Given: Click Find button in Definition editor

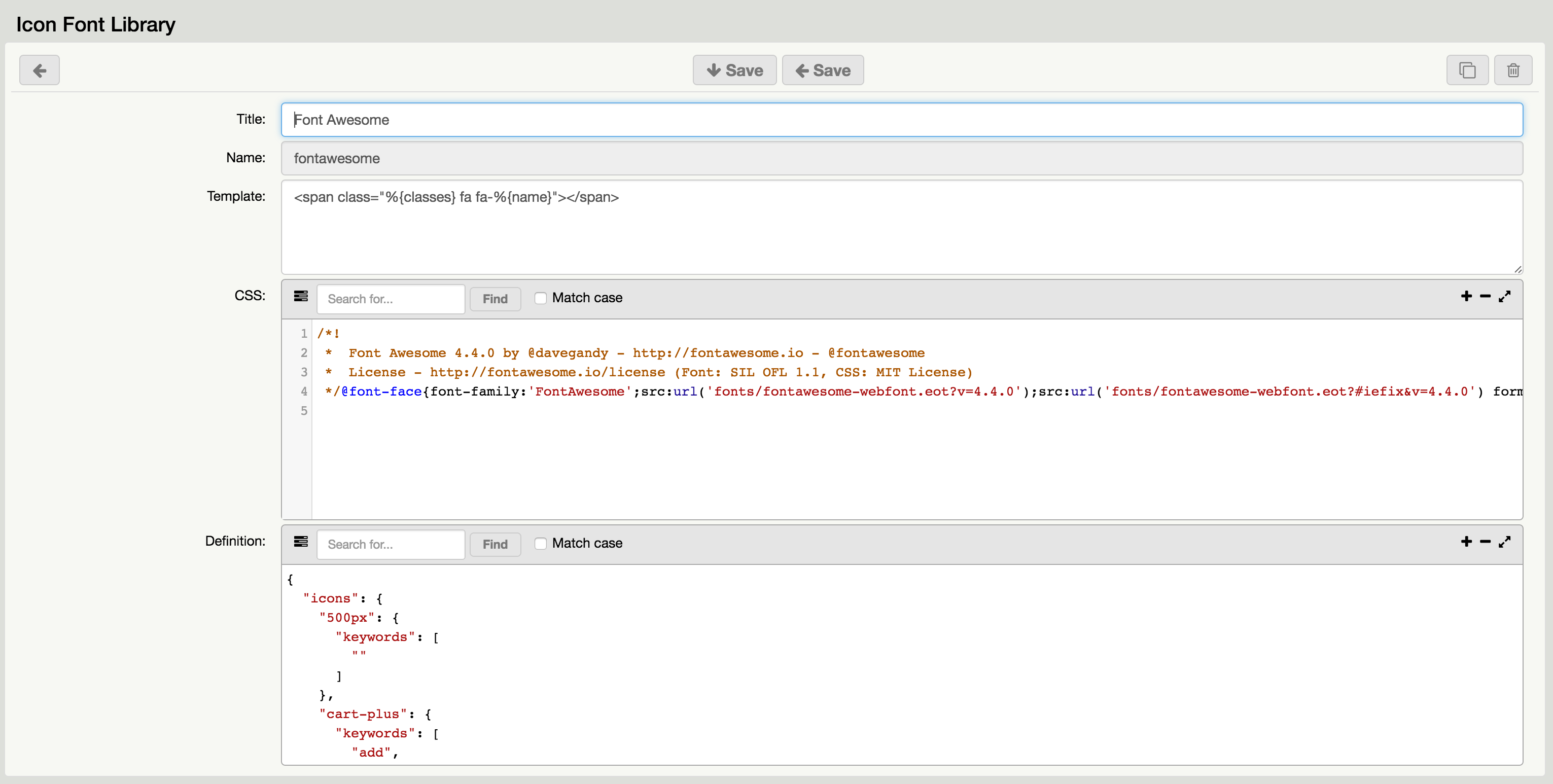Looking at the screenshot, I should [x=495, y=544].
